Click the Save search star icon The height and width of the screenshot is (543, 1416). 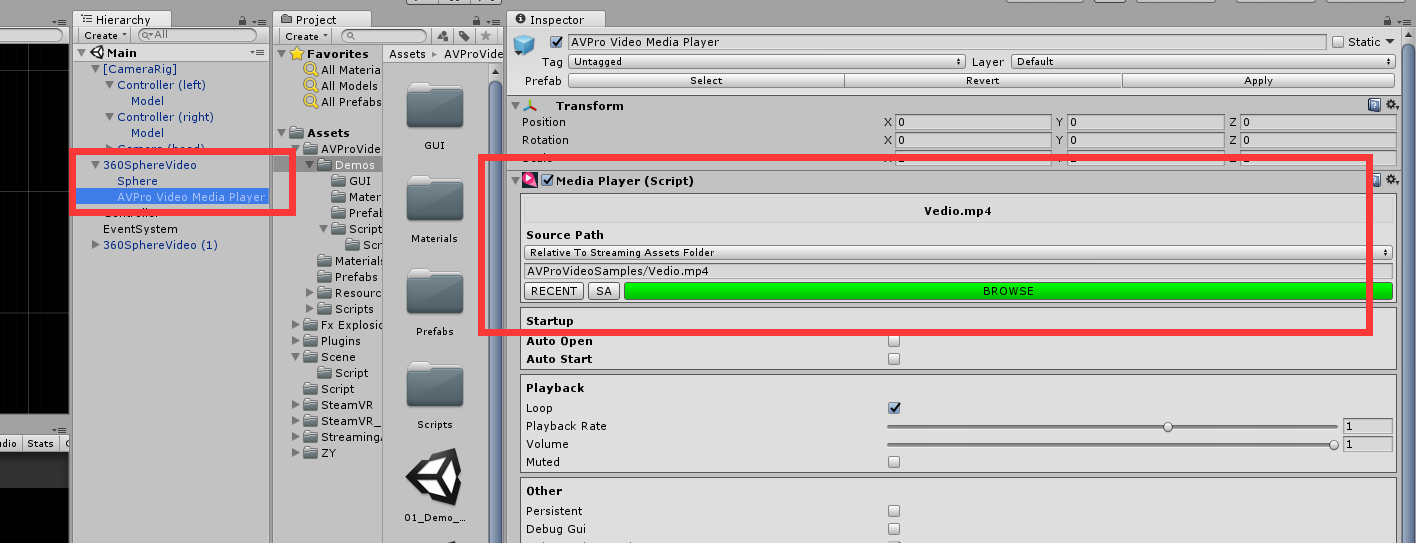click(x=486, y=36)
